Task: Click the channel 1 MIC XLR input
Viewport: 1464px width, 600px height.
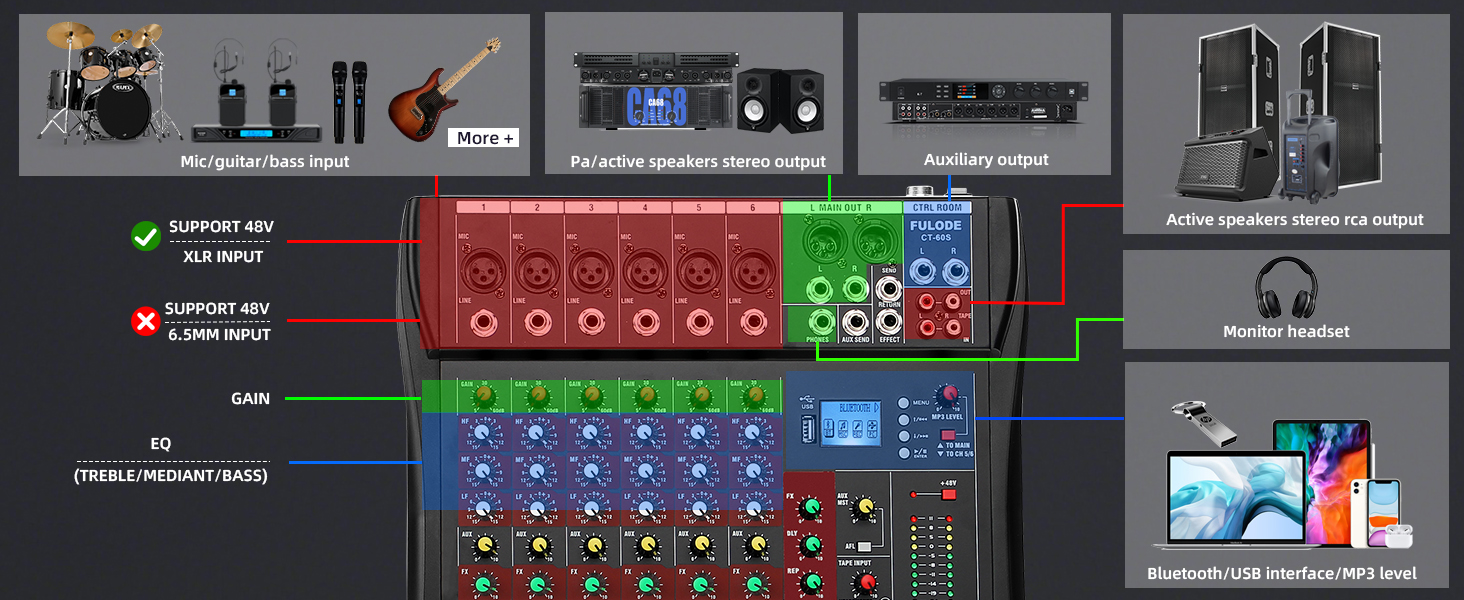Action: 484,270
